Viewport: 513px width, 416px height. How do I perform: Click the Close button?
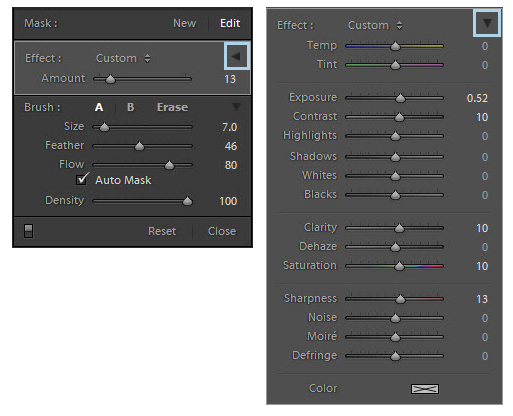222,231
